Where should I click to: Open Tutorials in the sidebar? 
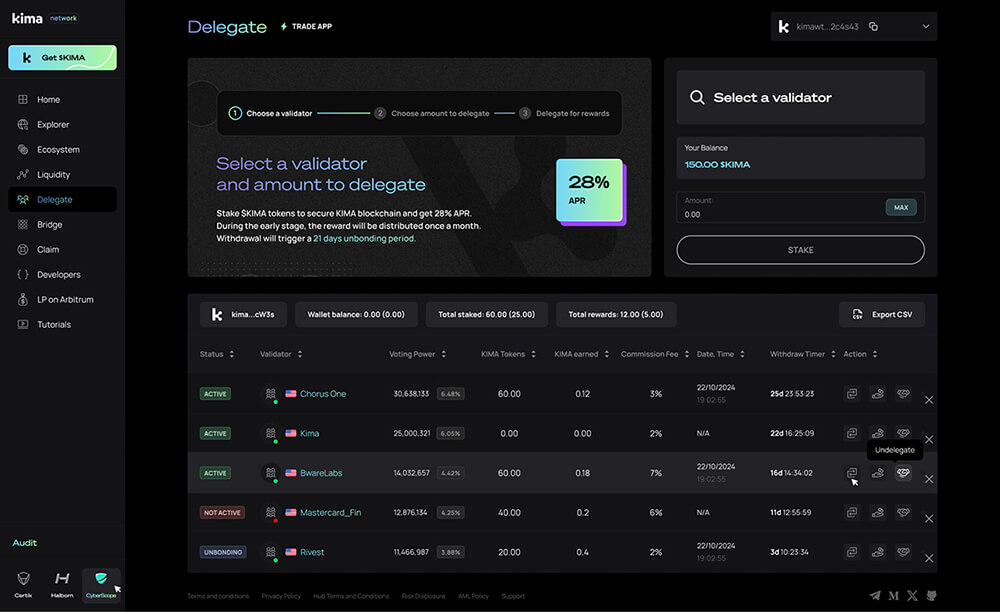coord(62,324)
